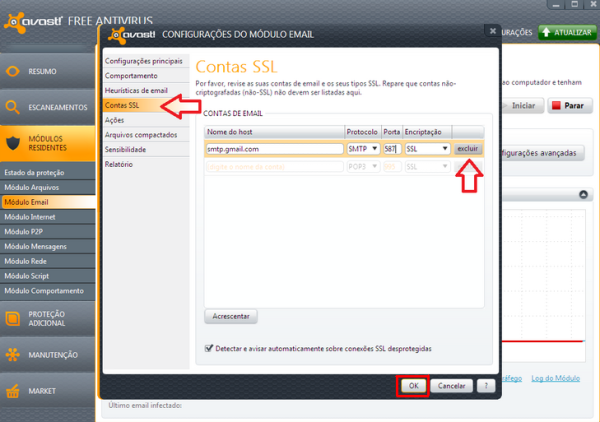Click the Parar button in main window
600x422 pixels.
[569, 106]
